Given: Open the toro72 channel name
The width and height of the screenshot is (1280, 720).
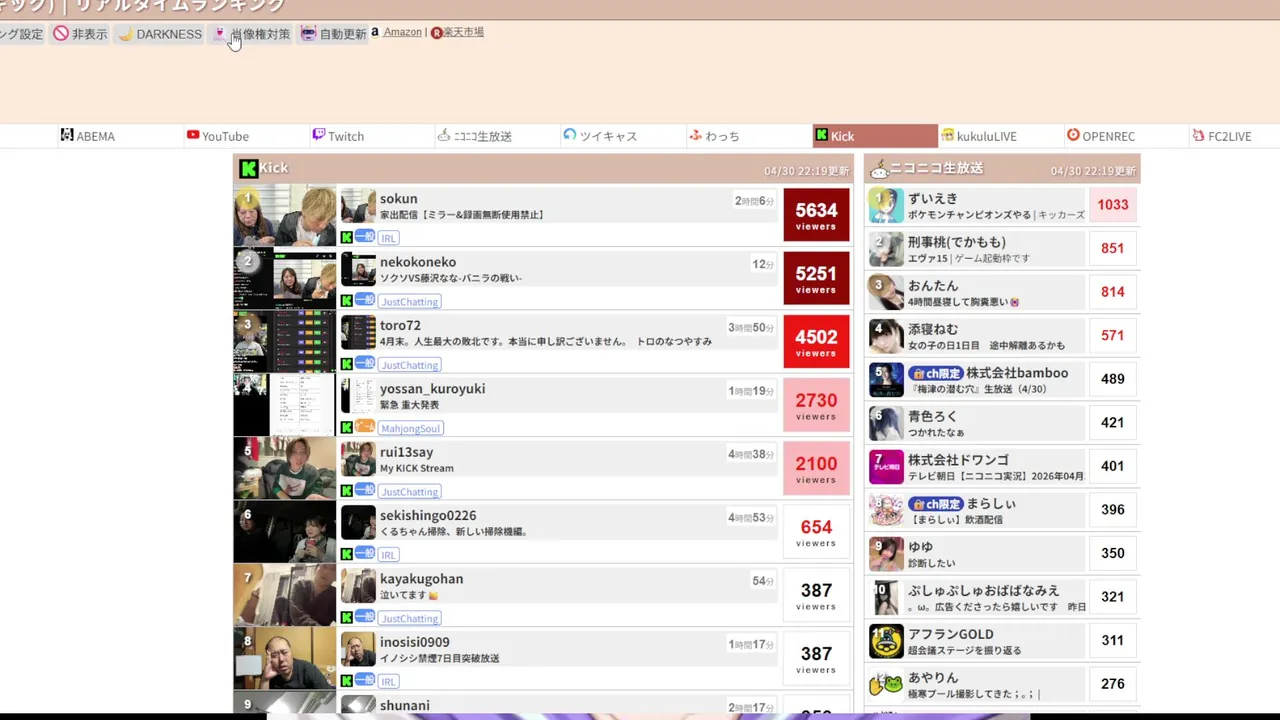Looking at the screenshot, I should (400, 325).
